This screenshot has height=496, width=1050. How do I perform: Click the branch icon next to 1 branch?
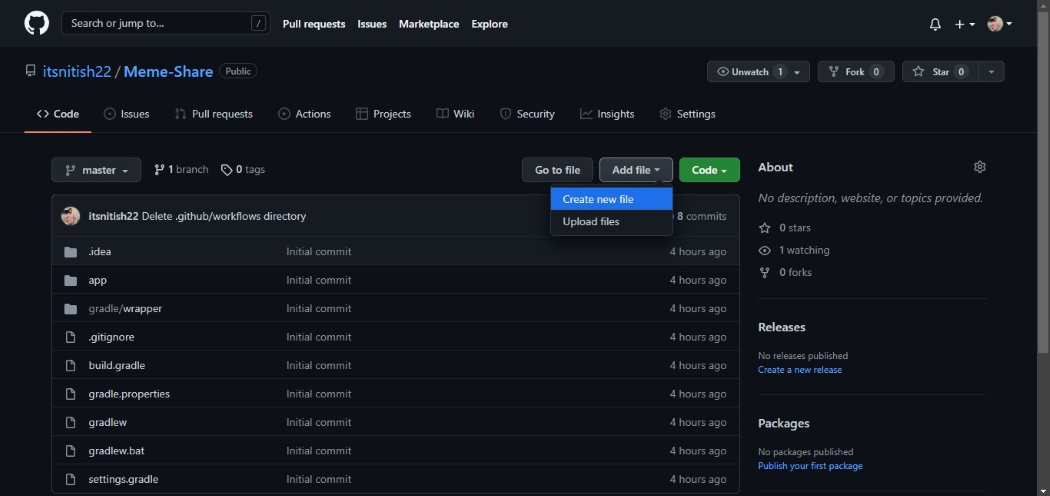point(159,170)
